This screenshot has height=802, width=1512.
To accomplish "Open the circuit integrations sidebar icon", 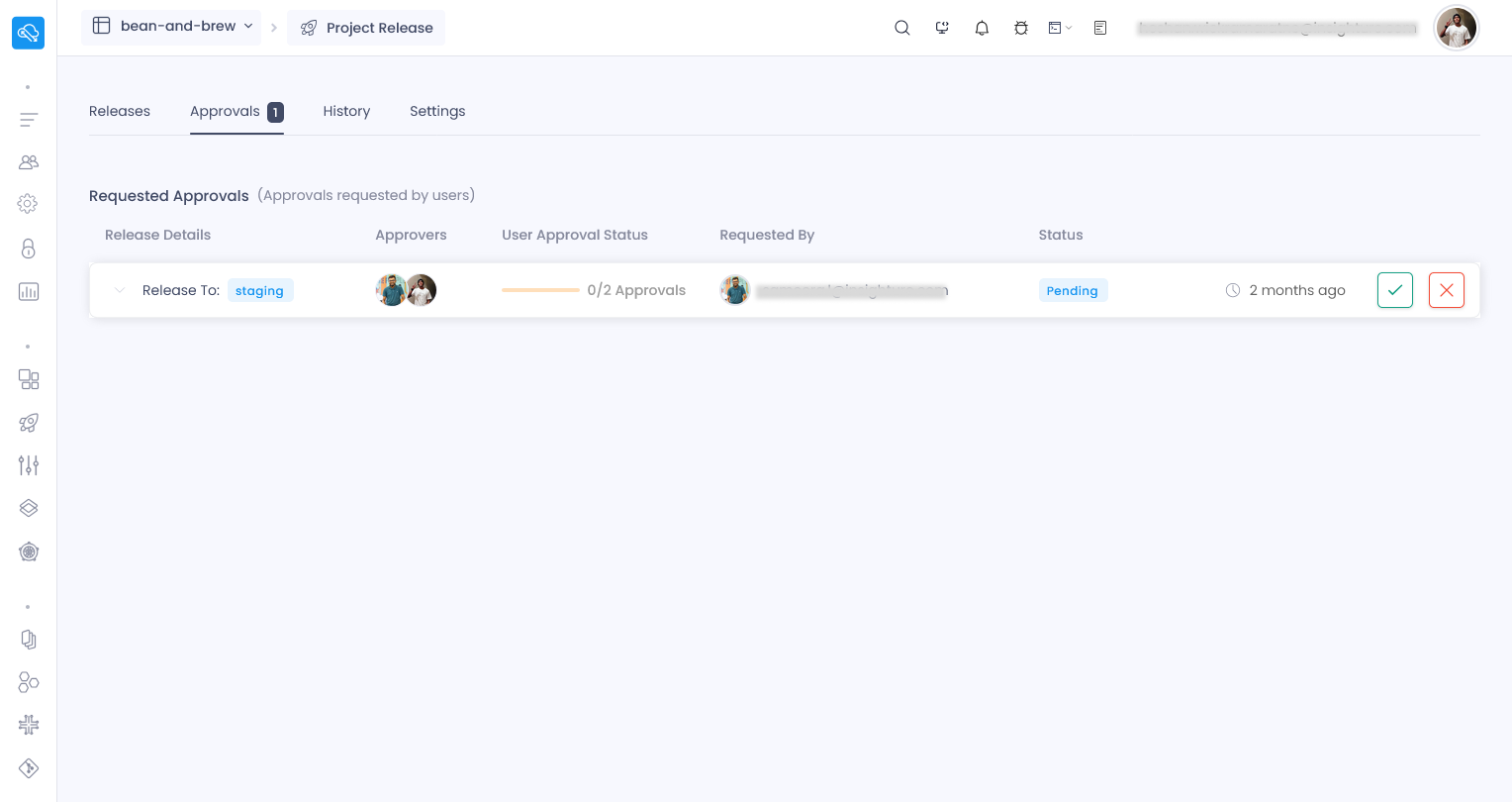I will [29, 725].
